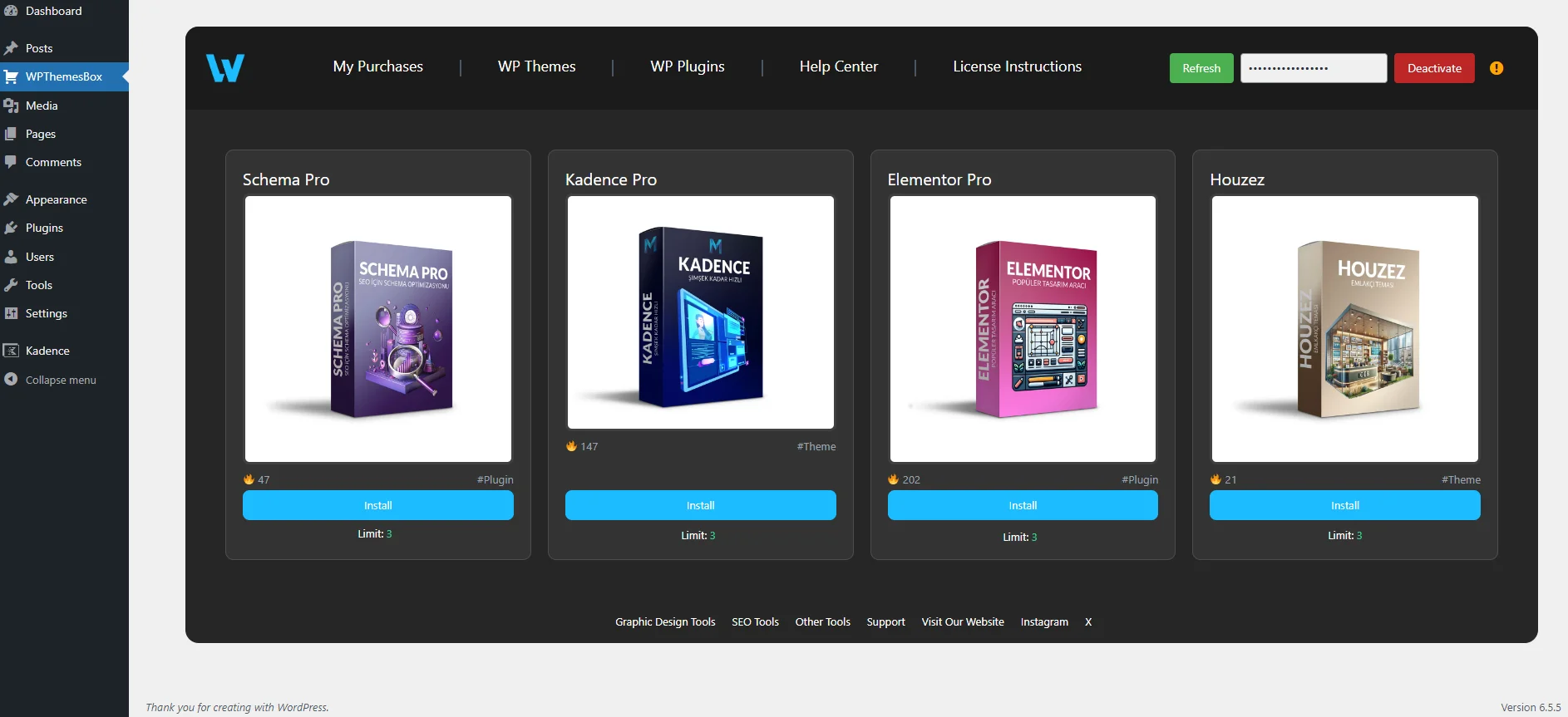
Task: Click the Kadence sidebar icon
Action: [11, 351]
